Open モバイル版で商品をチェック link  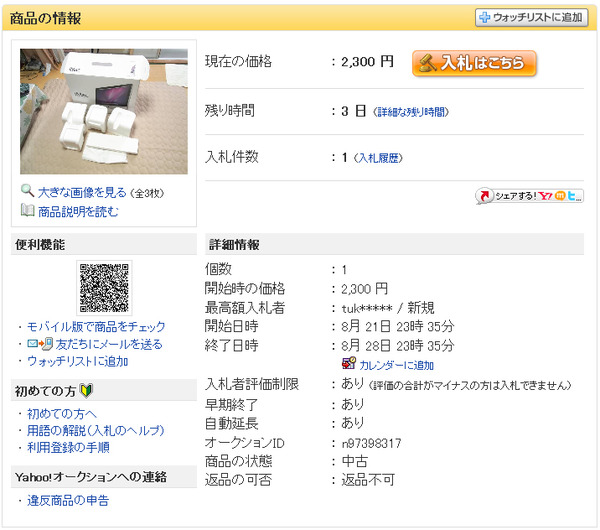[96, 327]
